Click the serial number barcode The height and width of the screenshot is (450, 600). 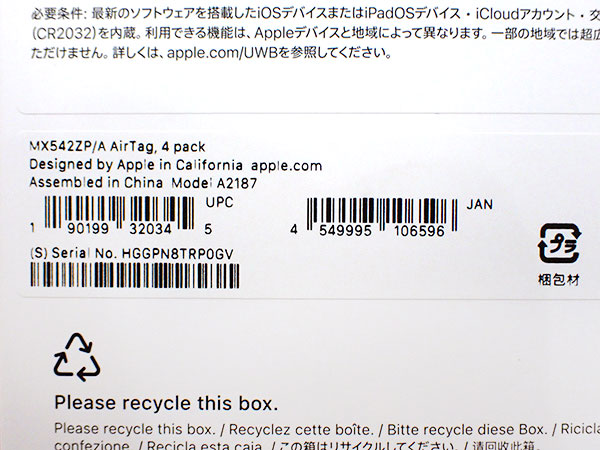(135, 276)
